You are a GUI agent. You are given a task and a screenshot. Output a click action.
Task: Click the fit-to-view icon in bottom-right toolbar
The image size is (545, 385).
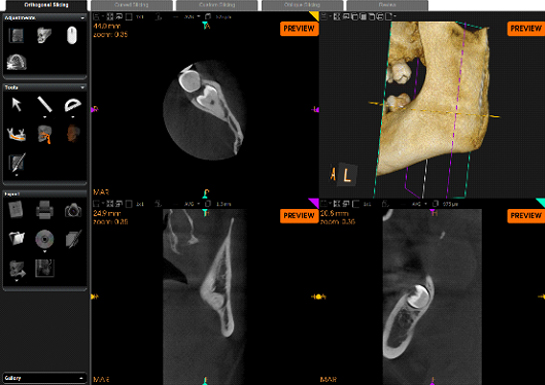tap(337, 204)
